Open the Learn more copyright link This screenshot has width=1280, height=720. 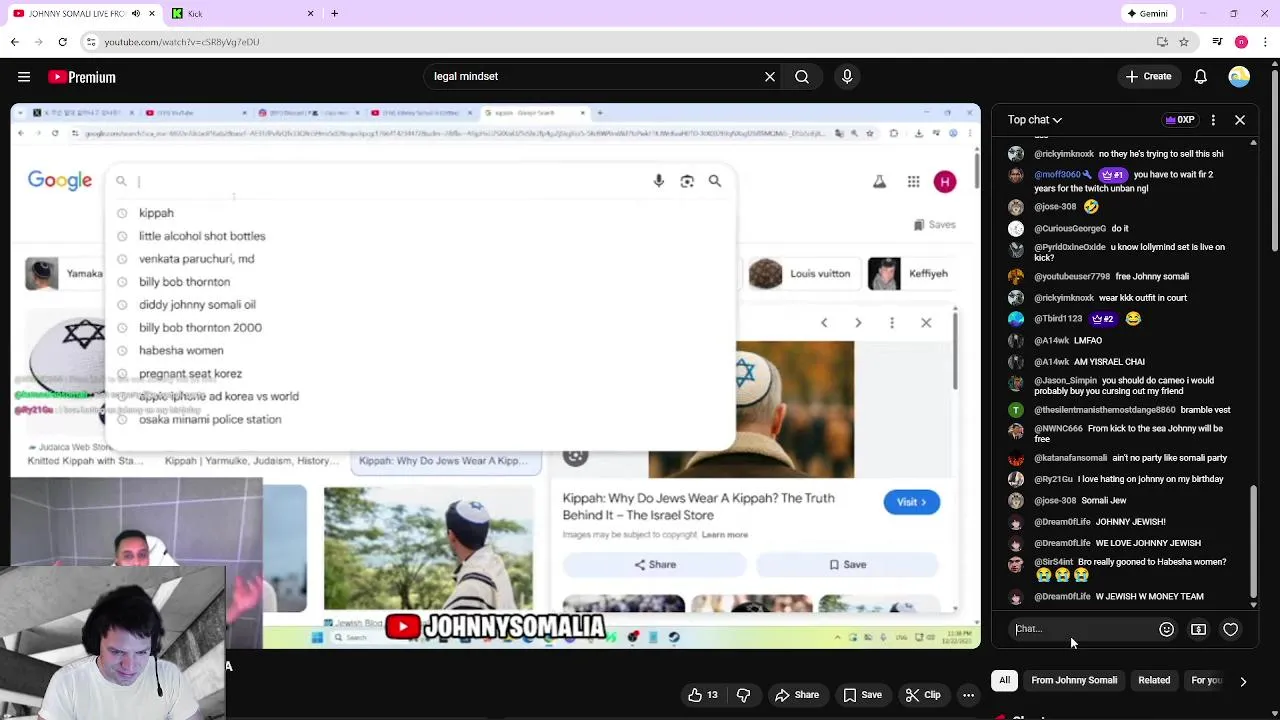(x=725, y=535)
